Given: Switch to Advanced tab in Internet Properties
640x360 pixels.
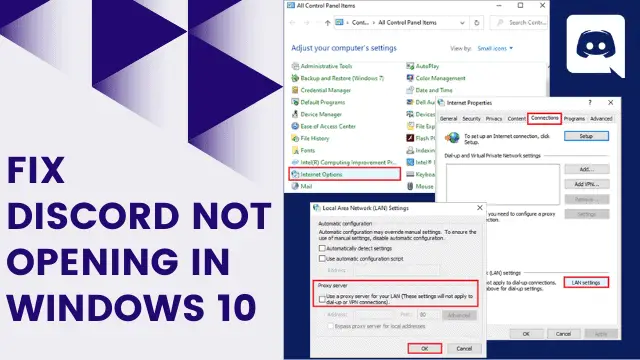Looking at the screenshot, I should coord(601,119).
